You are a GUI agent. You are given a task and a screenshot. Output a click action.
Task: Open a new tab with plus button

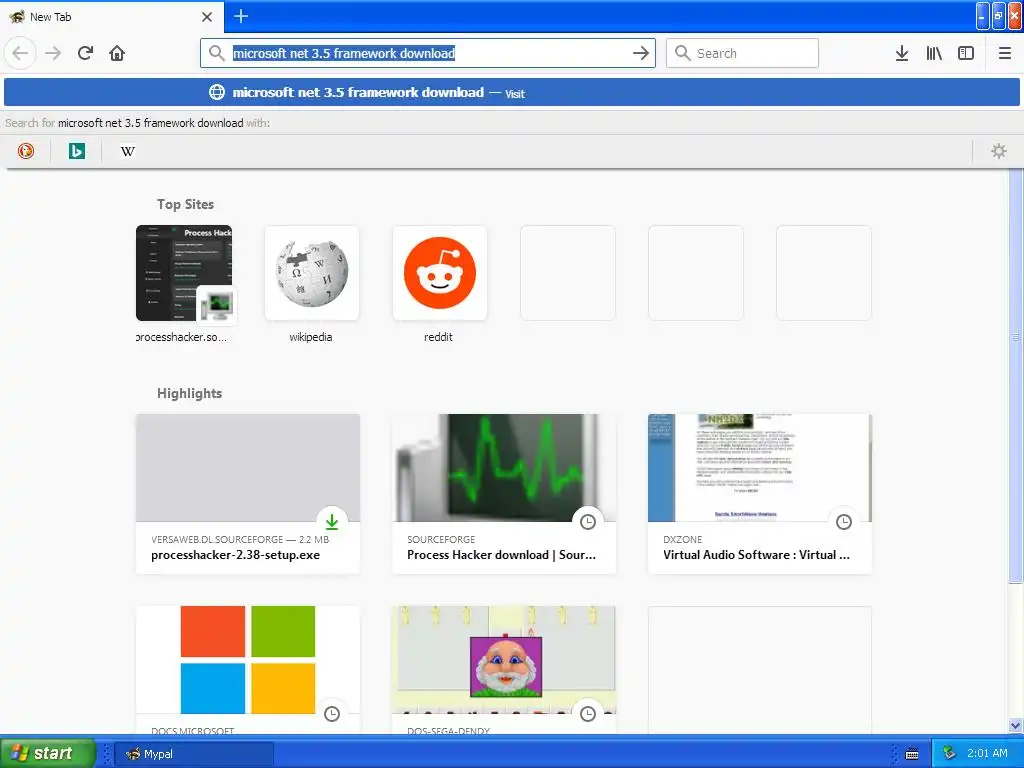(241, 16)
